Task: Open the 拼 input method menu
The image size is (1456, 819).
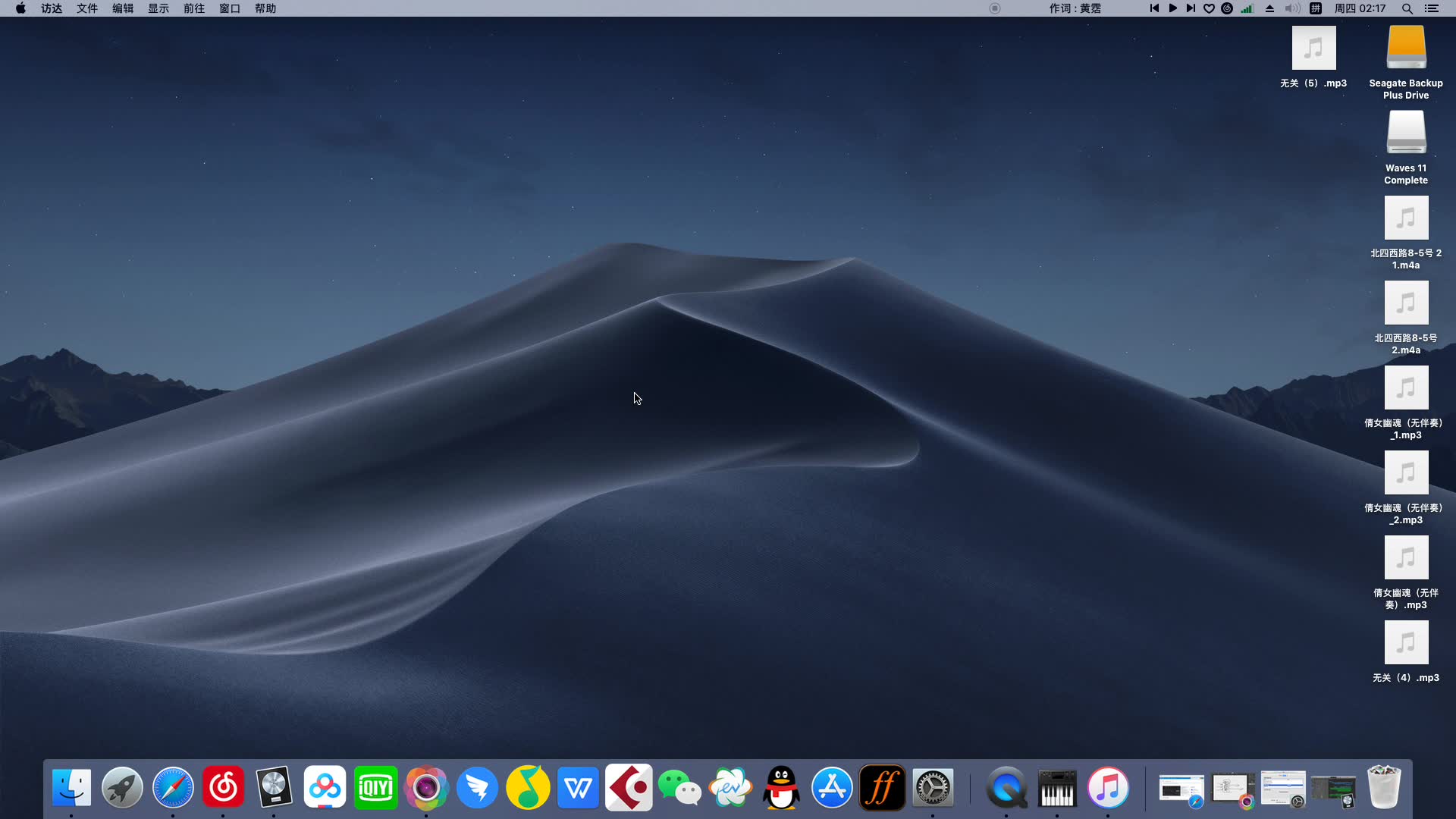Action: coord(1316,8)
